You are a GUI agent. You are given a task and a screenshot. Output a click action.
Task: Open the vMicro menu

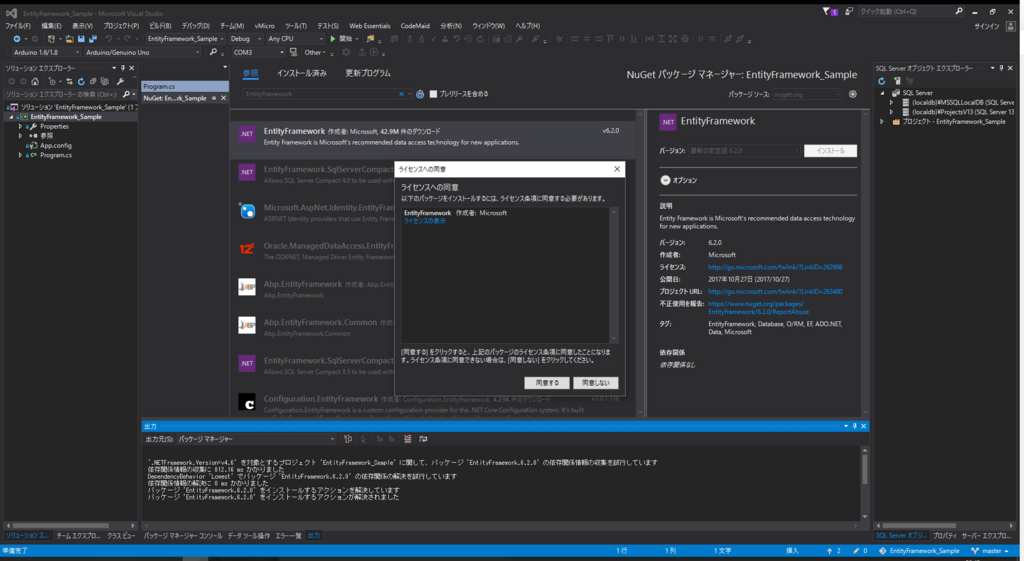pos(264,26)
